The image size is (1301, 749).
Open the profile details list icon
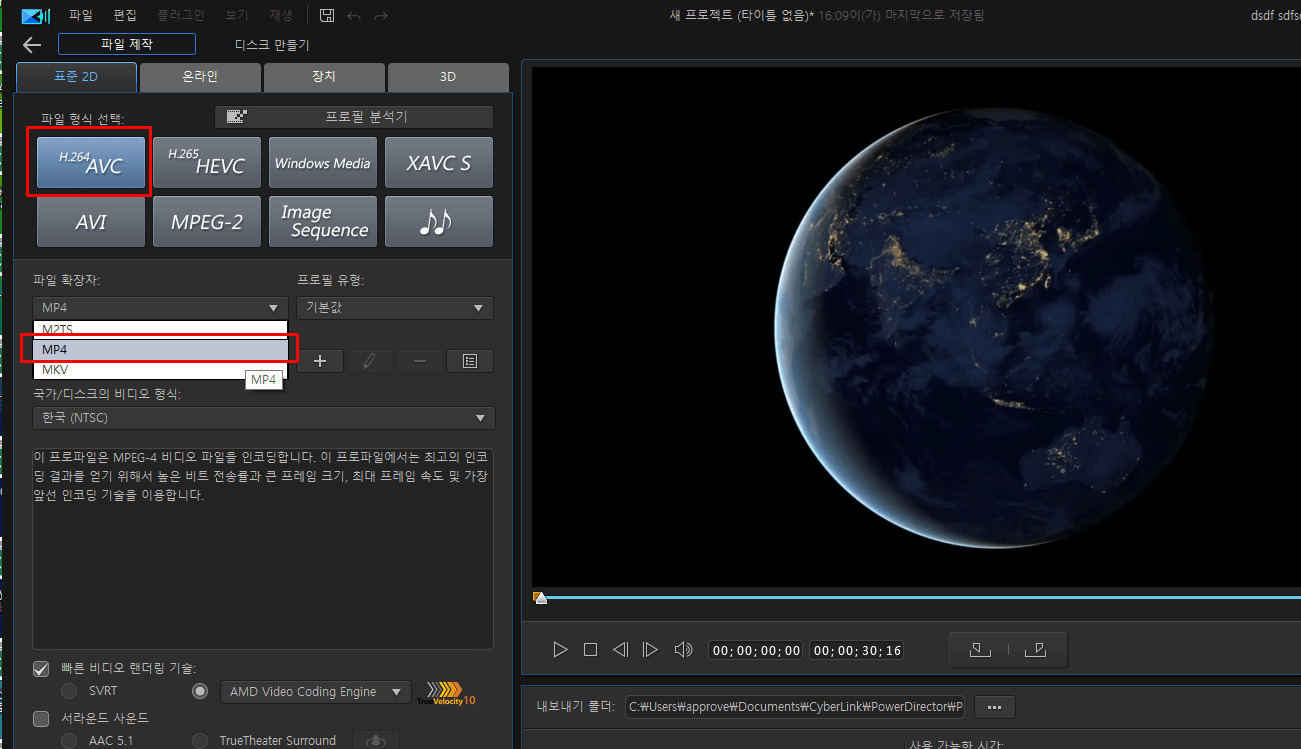pos(470,361)
